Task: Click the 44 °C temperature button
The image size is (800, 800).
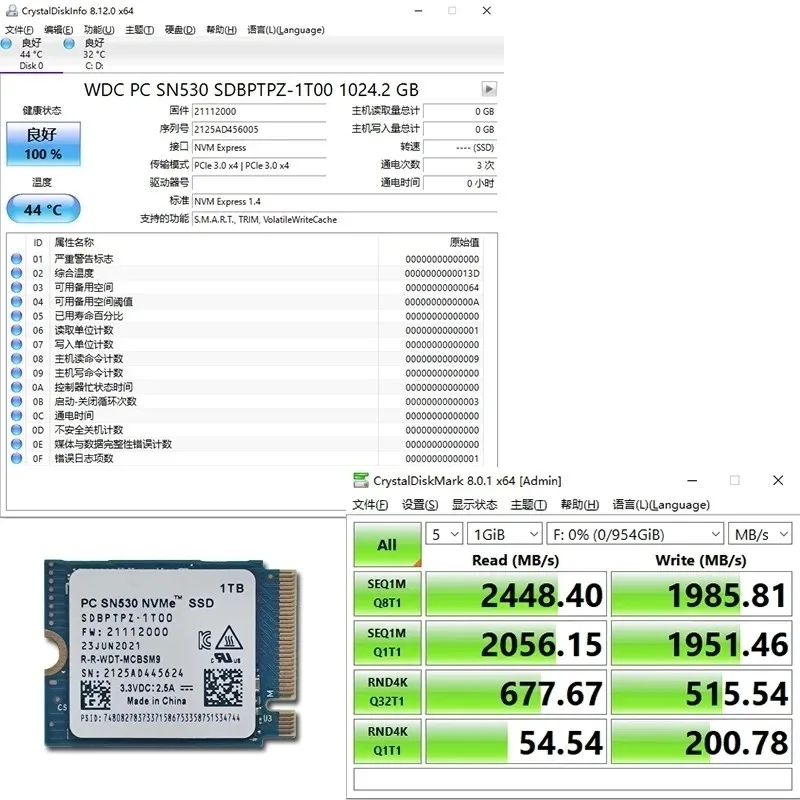Action: tap(43, 209)
